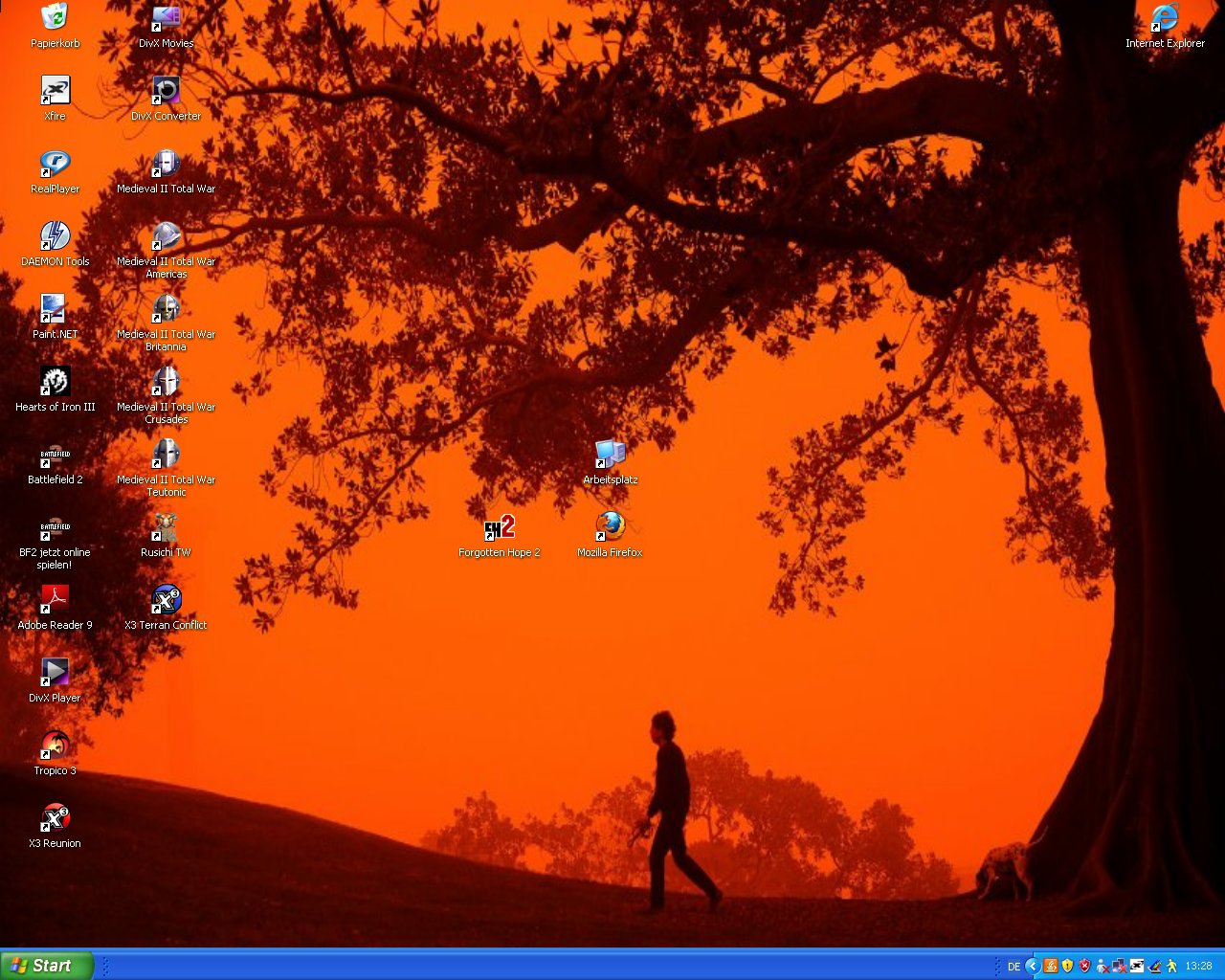Start Tropico 3
Viewport: 1225px width, 980px height.
[55, 746]
